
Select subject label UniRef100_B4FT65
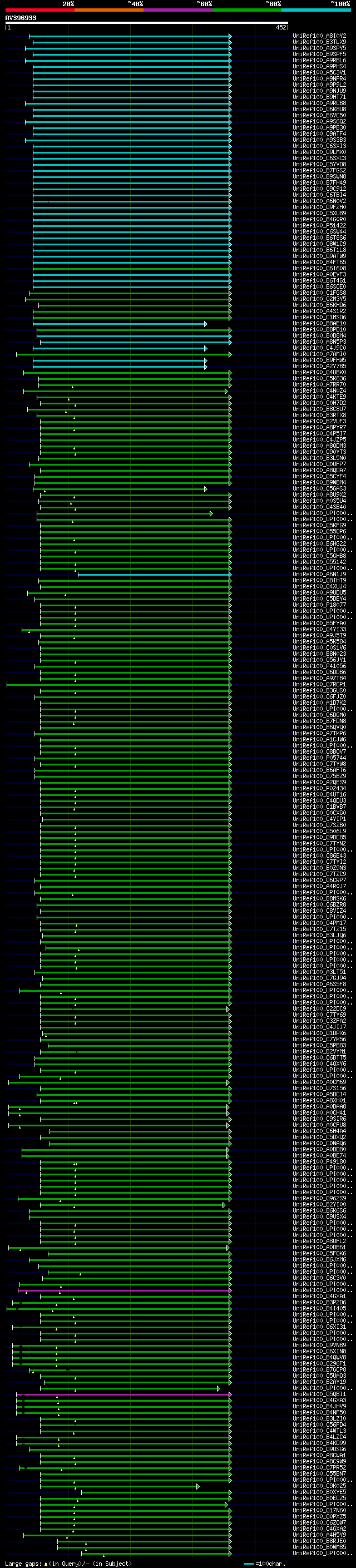pos(319,263)
